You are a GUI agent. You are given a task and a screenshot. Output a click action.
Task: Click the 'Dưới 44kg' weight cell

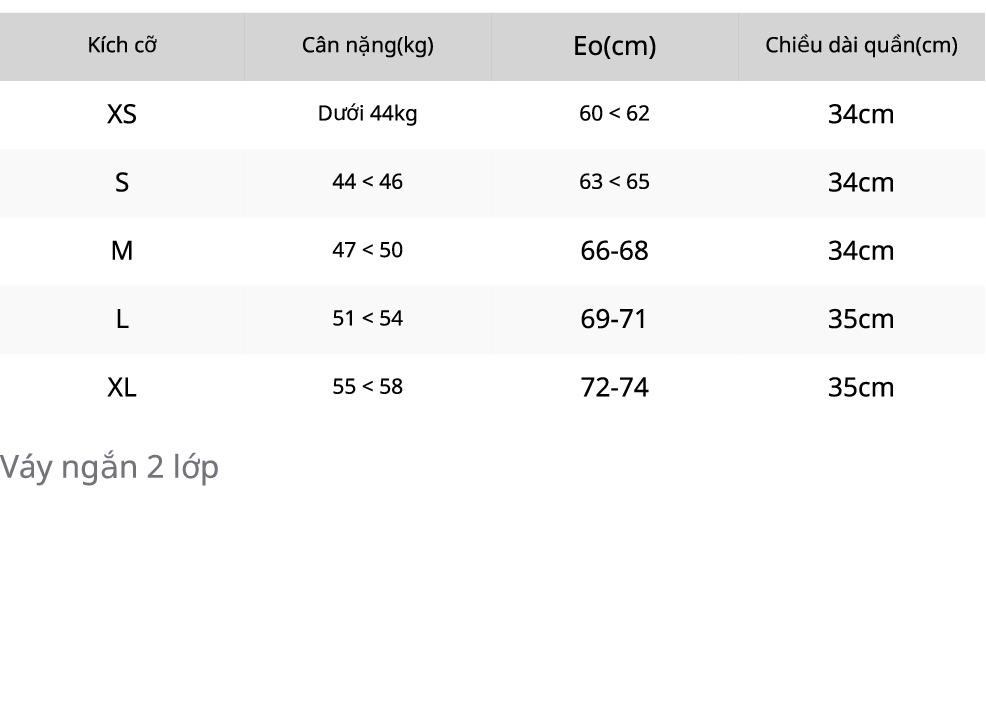[368, 113]
